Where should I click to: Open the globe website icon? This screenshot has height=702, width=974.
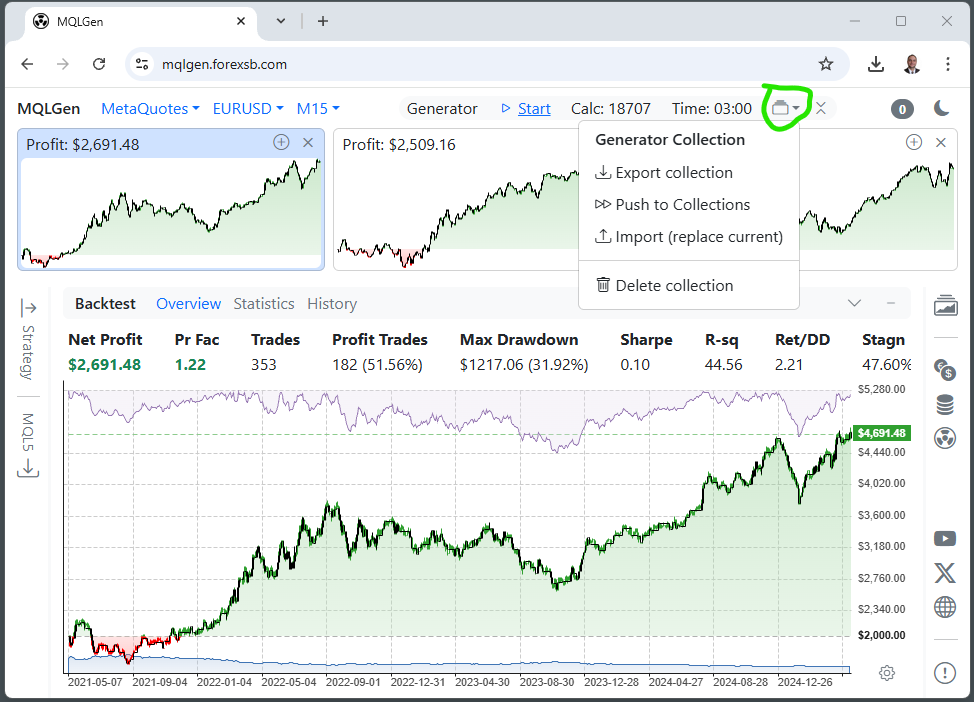[945, 607]
